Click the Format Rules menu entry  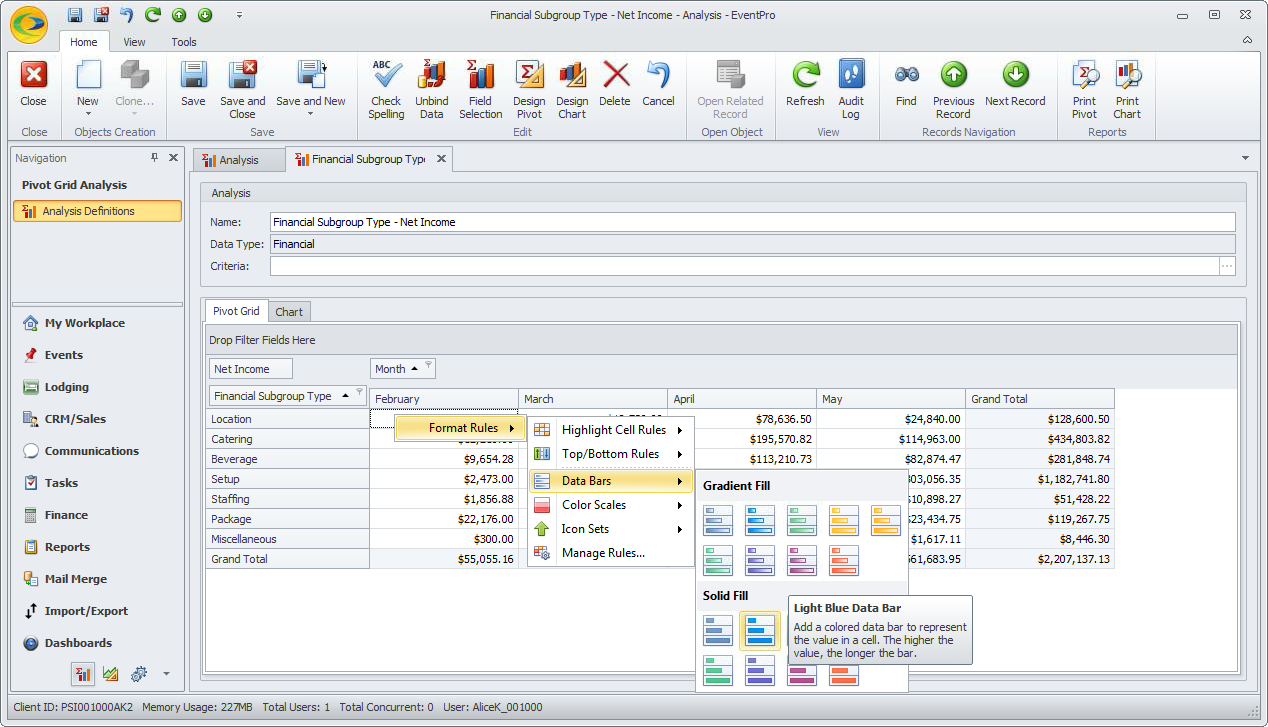pos(461,428)
